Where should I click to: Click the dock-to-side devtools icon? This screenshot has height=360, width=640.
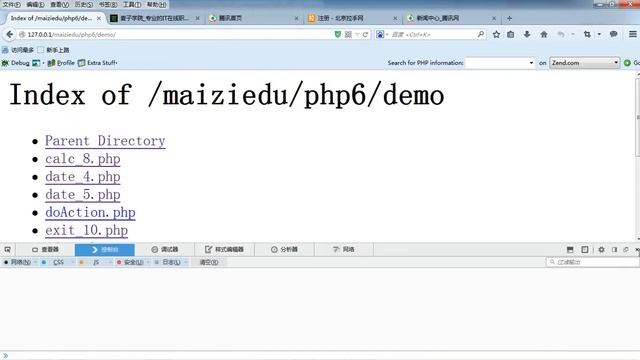614,249
